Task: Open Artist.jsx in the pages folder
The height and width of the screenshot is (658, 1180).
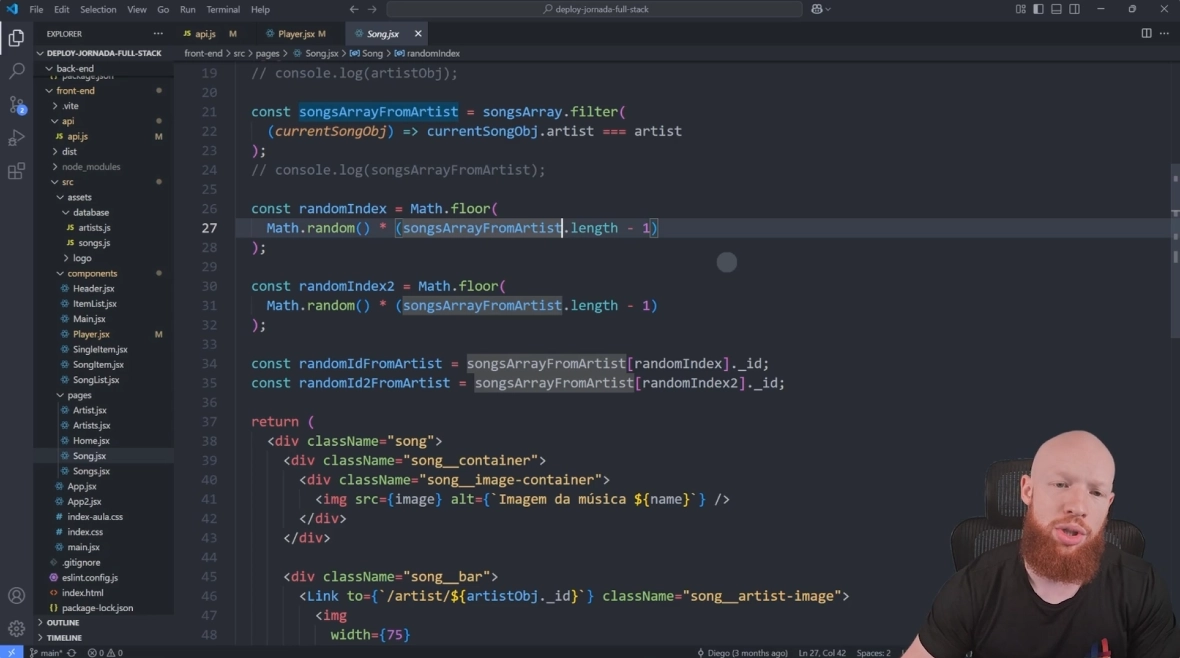Action: (89, 410)
